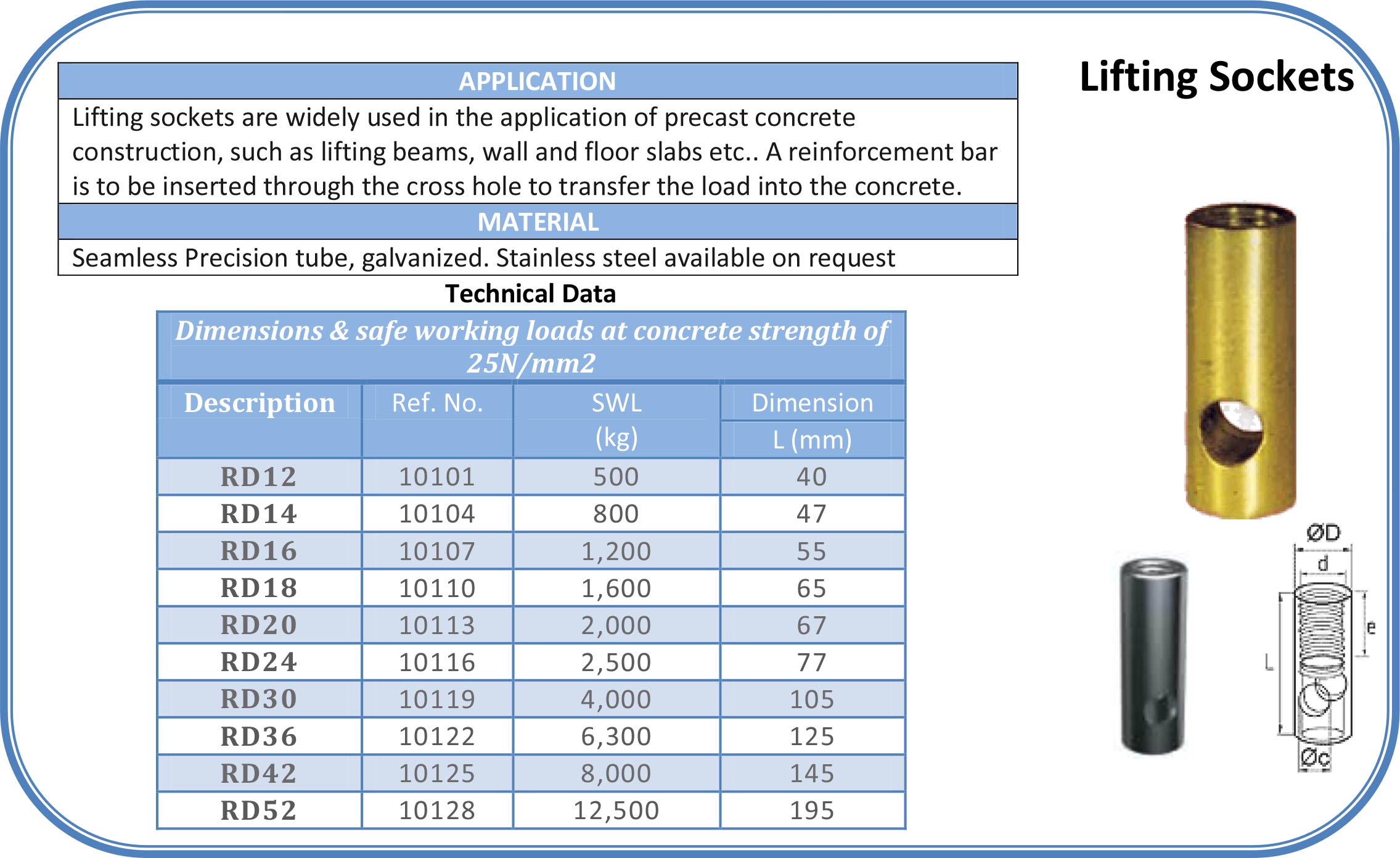Click the SWL value '6,300'
The height and width of the screenshot is (858, 1400).
[616, 736]
